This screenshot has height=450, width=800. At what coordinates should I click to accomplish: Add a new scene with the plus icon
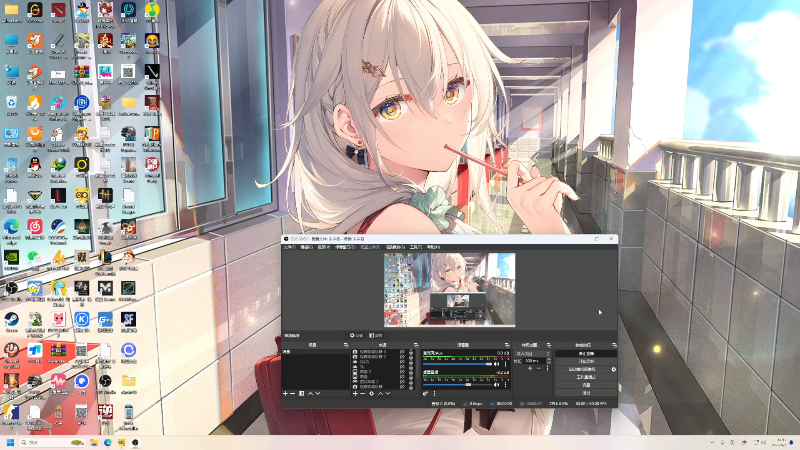(x=285, y=393)
